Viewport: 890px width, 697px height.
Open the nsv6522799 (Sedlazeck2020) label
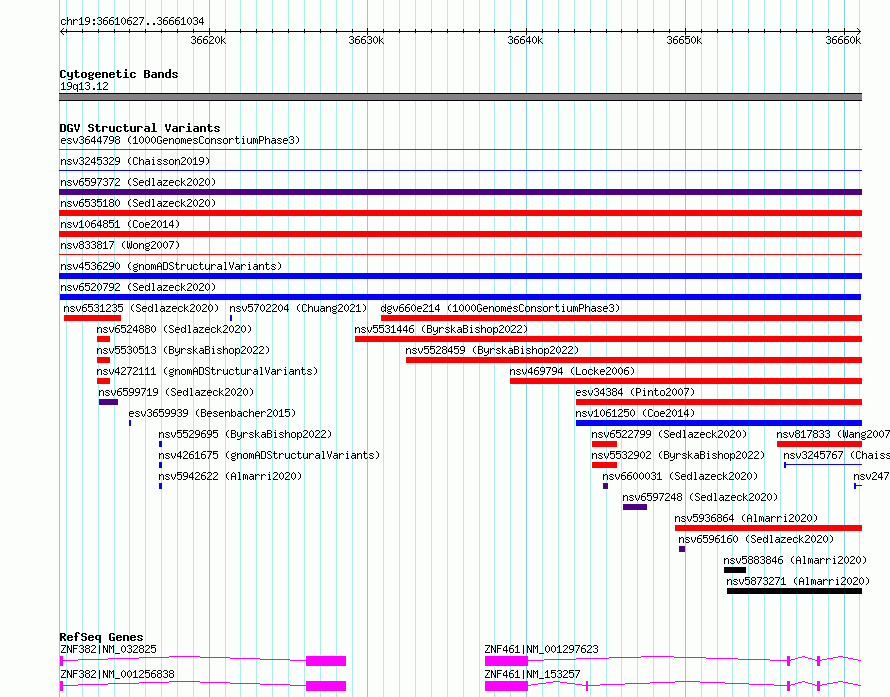(x=669, y=434)
